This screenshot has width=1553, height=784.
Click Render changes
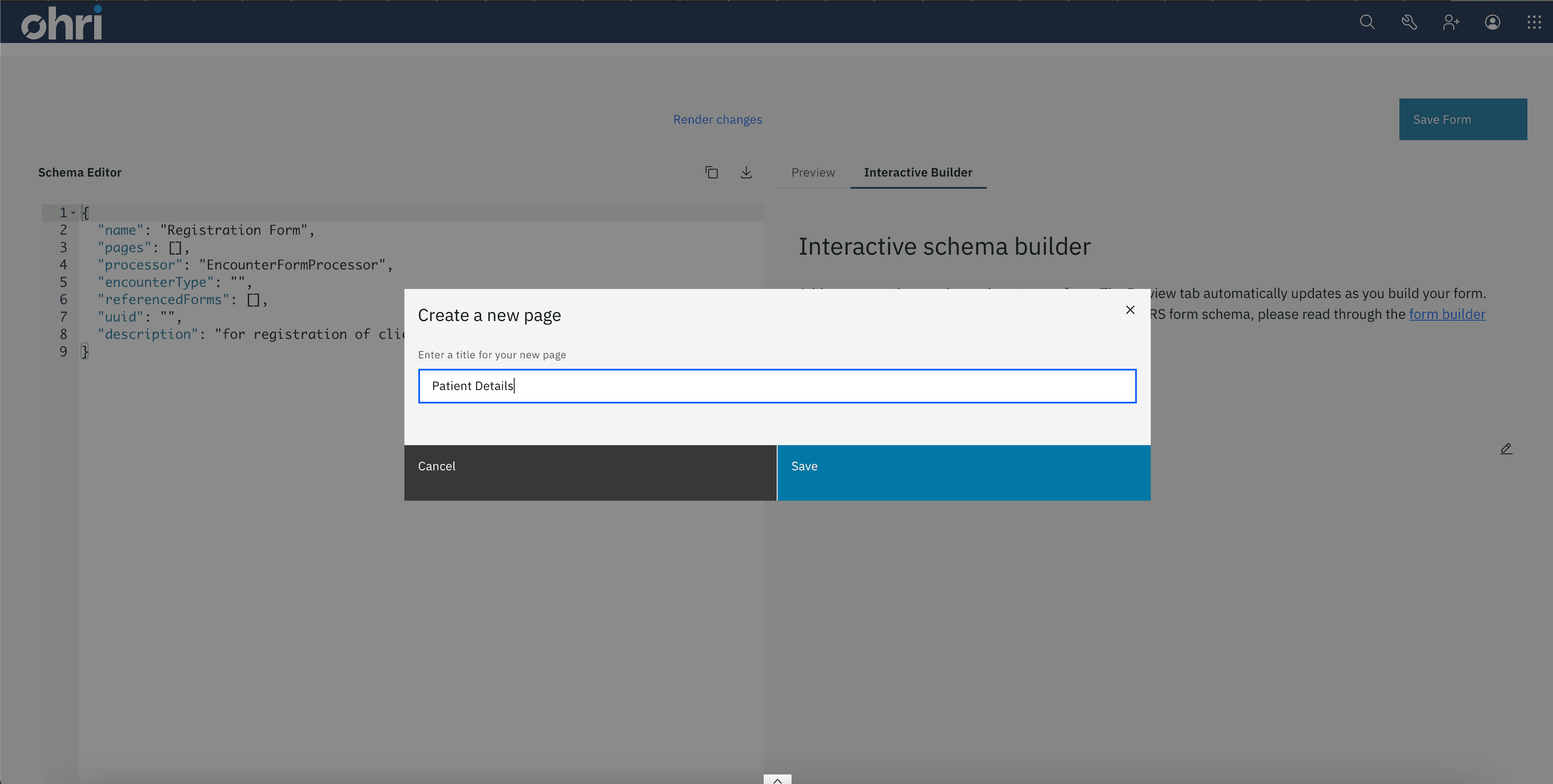point(717,119)
